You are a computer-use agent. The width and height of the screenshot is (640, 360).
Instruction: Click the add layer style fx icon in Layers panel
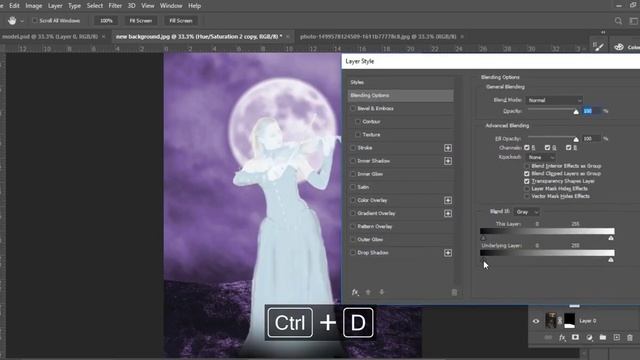[562, 338]
